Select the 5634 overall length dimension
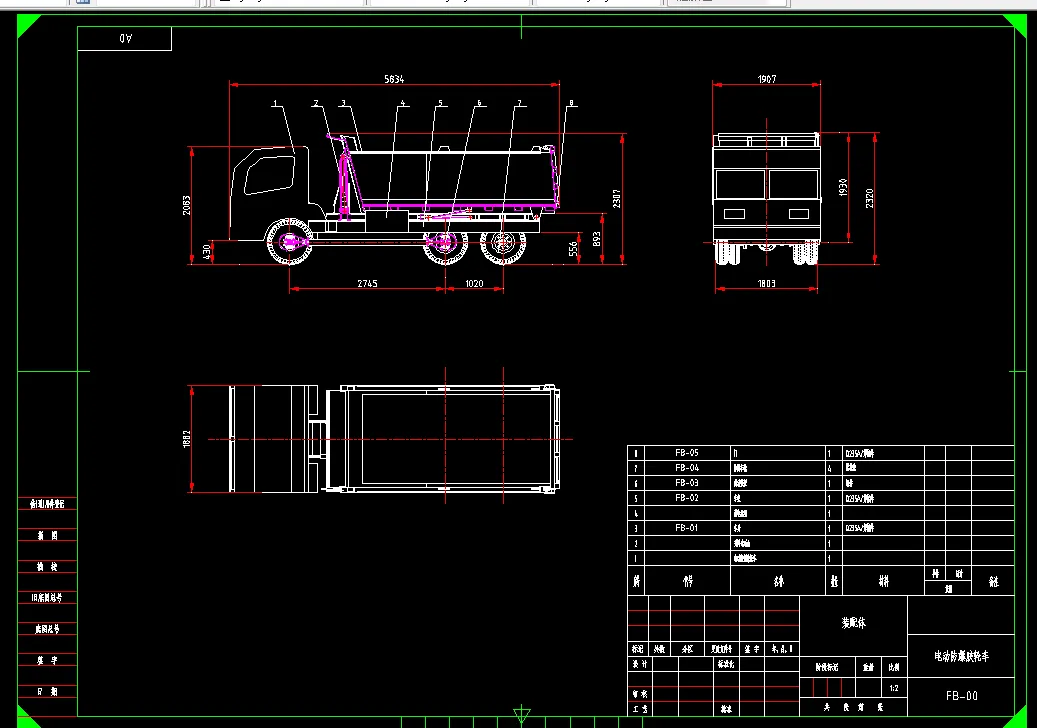 [394, 79]
